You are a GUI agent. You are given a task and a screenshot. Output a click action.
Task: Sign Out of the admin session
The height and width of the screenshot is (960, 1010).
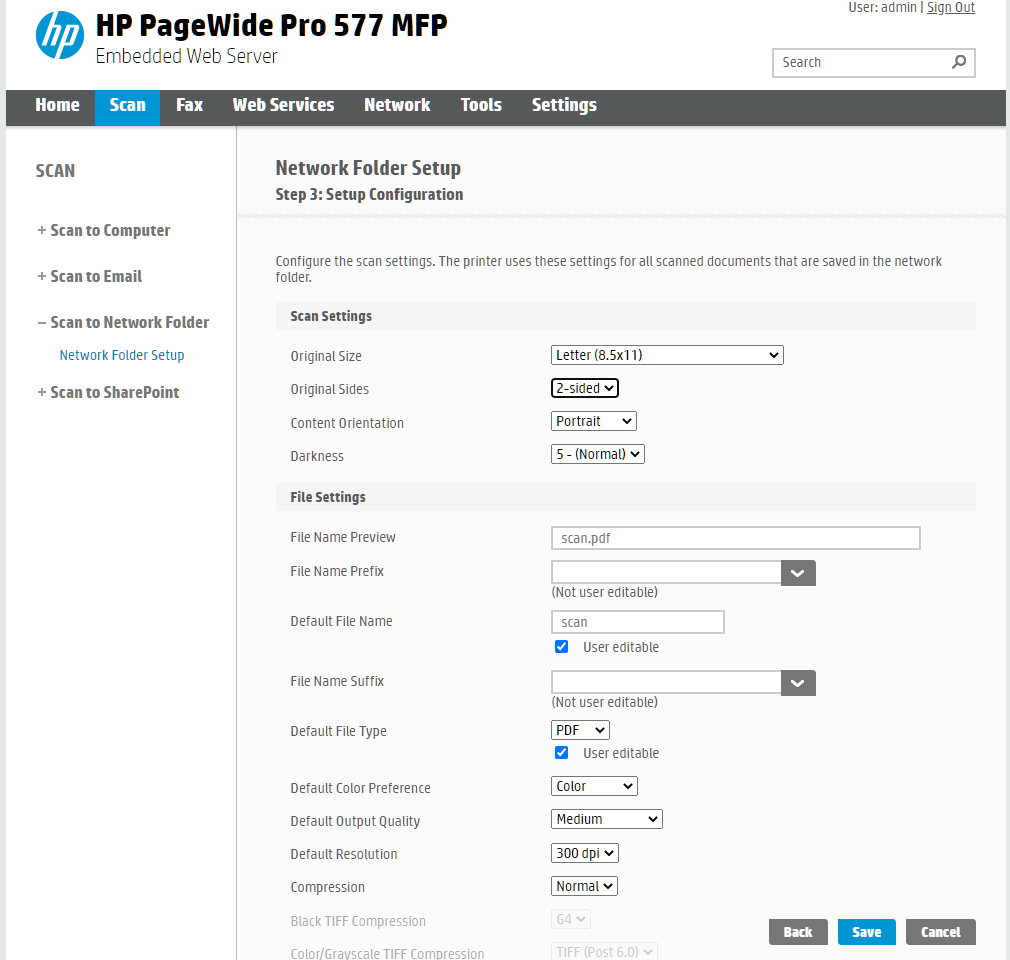(x=950, y=7)
